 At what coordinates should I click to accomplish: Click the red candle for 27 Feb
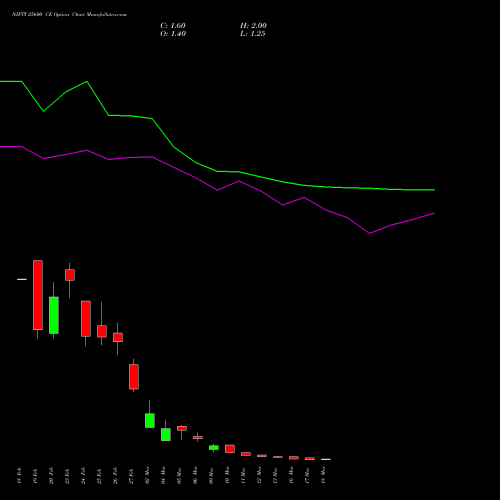click(134, 377)
